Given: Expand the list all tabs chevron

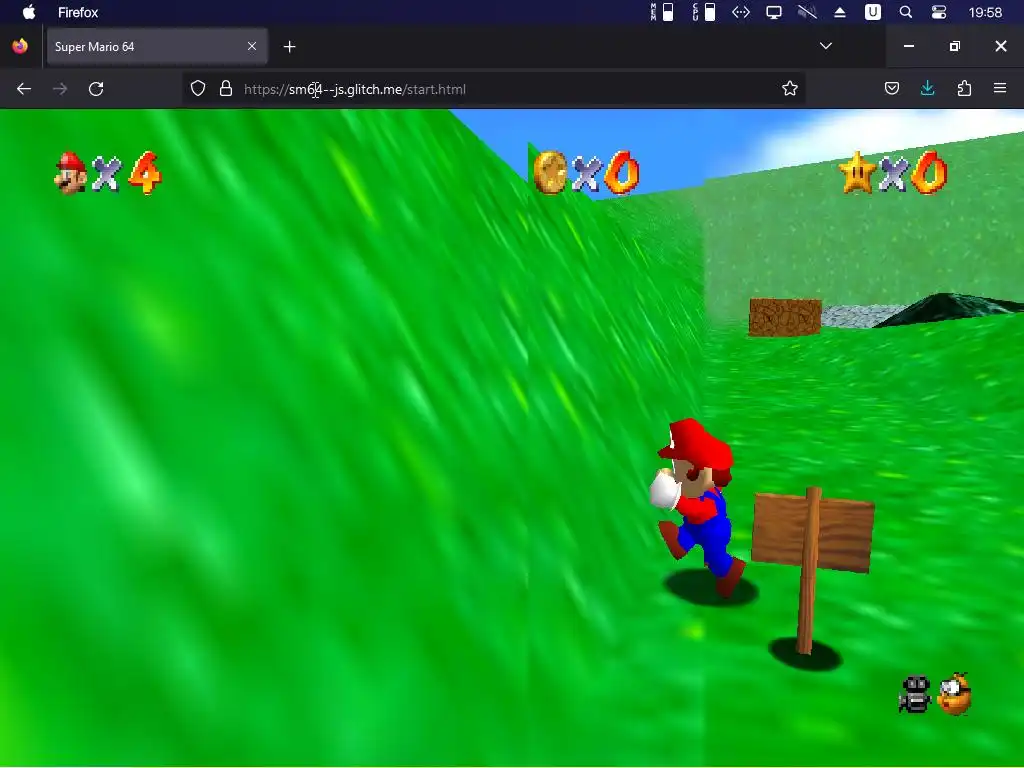Looking at the screenshot, I should (825, 46).
